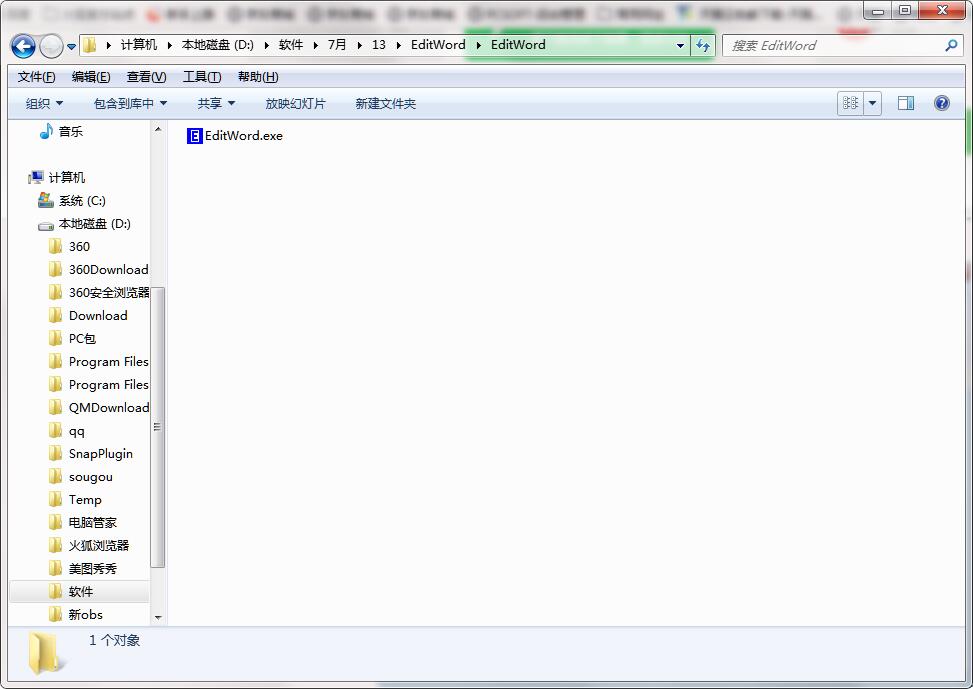
Task: Click the search magnifier icon
Action: pyautogui.click(x=951, y=46)
